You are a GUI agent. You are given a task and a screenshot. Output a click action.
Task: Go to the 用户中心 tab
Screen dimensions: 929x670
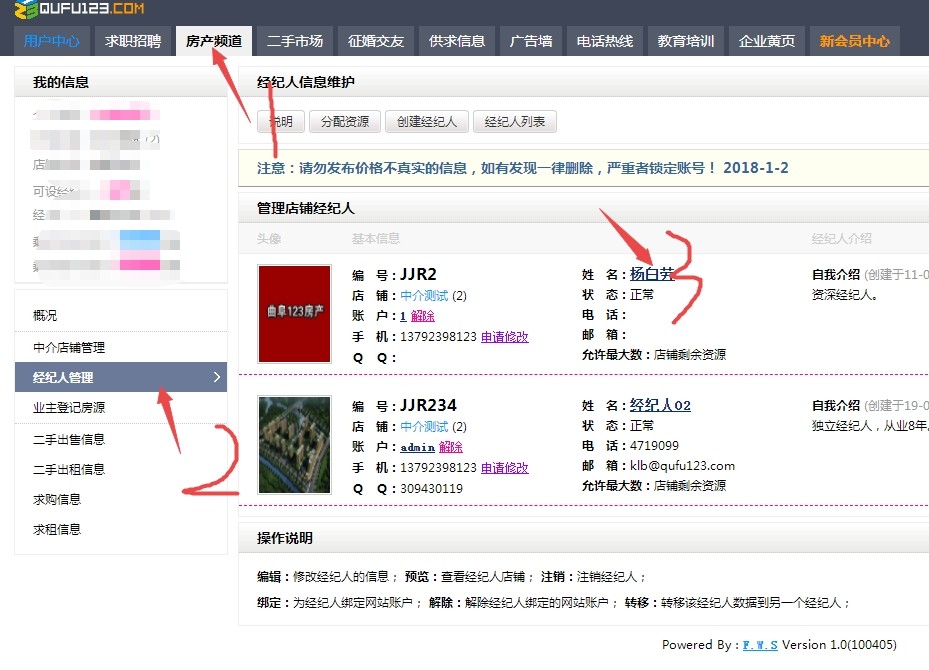tap(52, 41)
